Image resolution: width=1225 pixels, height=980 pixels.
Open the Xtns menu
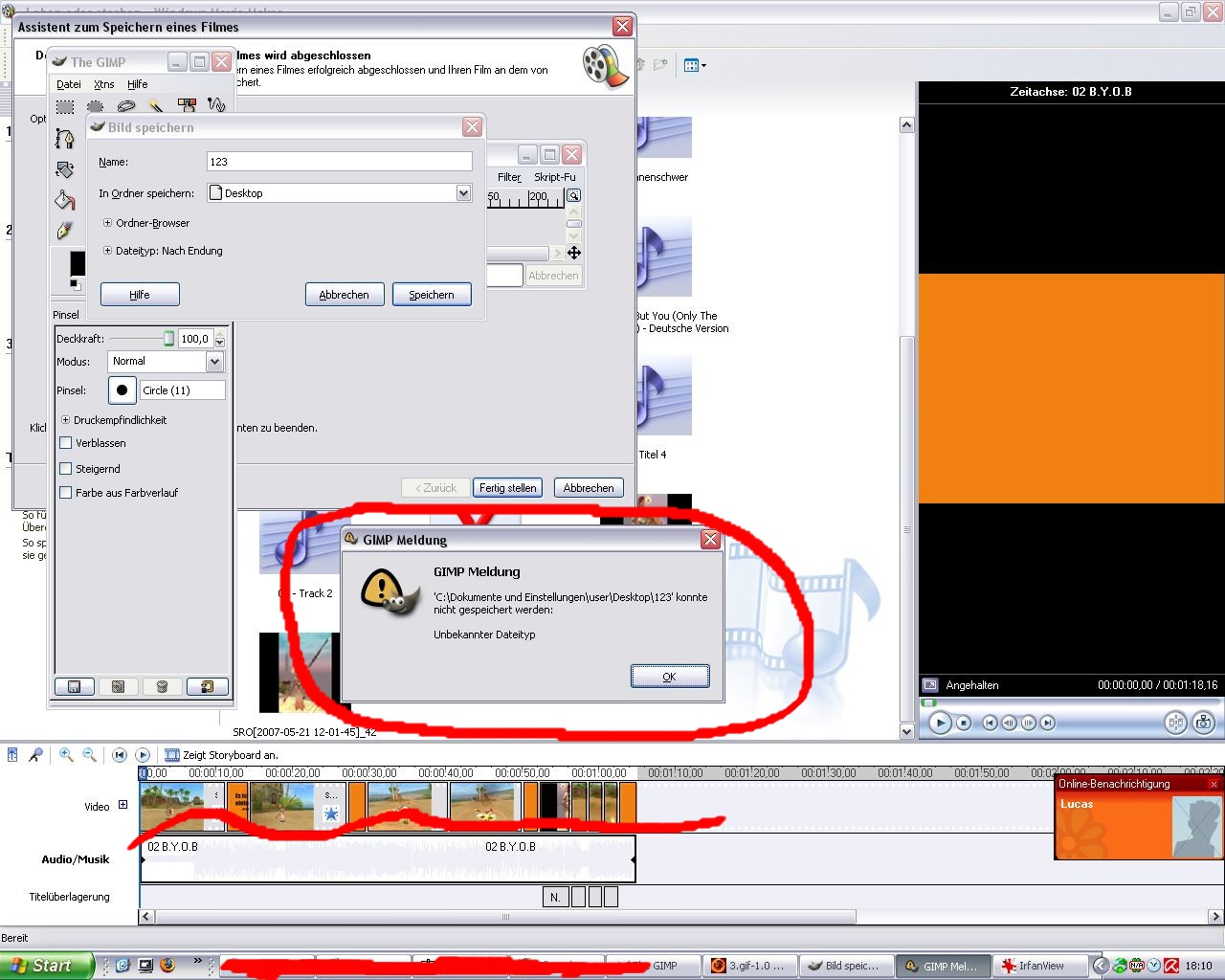(104, 84)
